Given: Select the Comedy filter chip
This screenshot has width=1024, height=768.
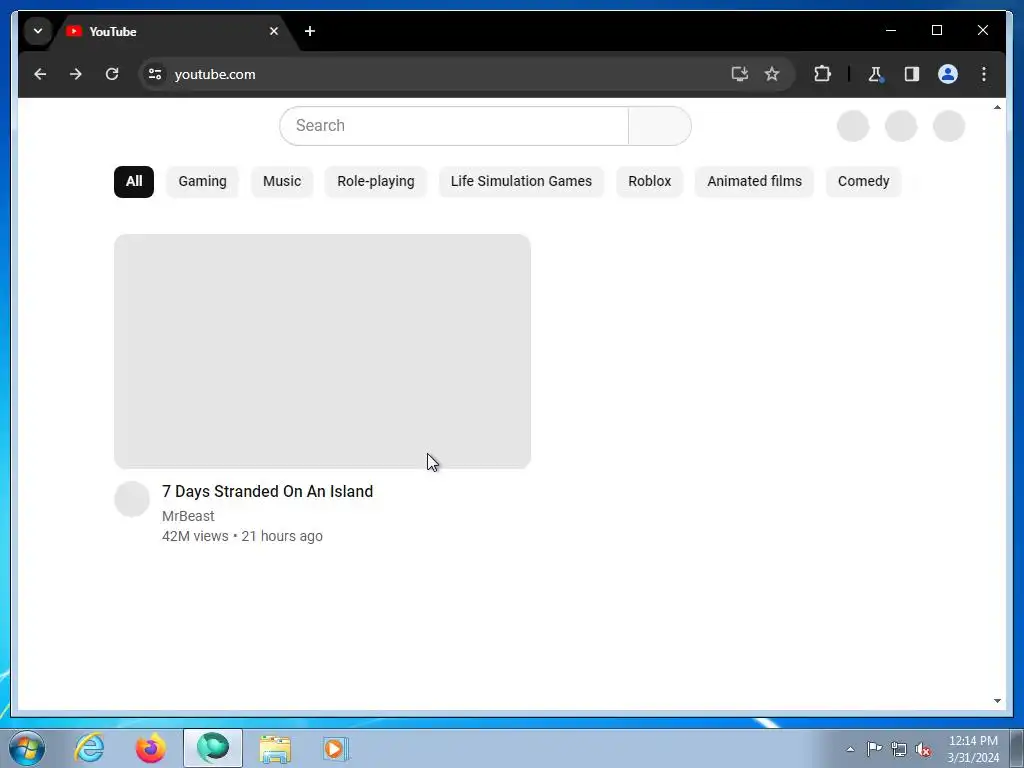Looking at the screenshot, I should point(863,182).
